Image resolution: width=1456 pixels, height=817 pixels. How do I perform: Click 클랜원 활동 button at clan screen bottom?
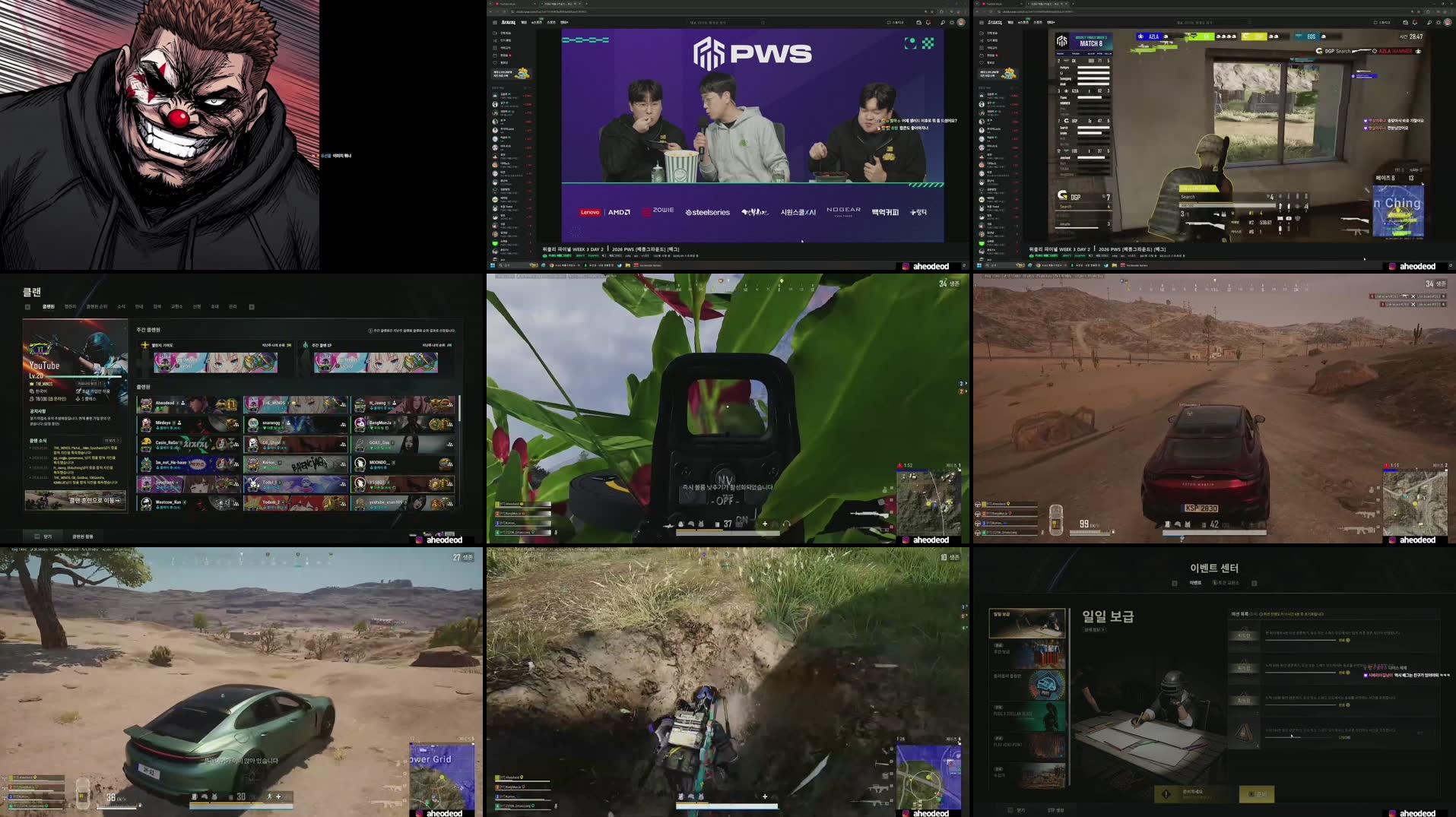82,537
